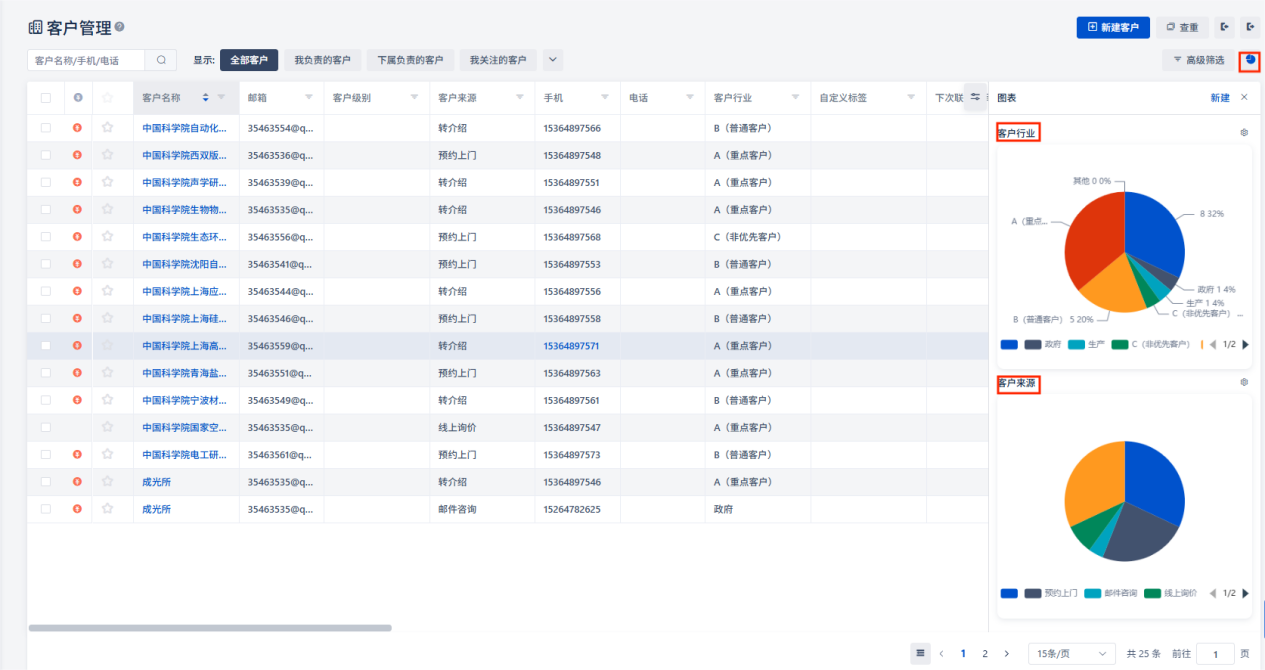The image size is (1265, 670).
Task: Close the 图表 panel
Action: click(1244, 97)
